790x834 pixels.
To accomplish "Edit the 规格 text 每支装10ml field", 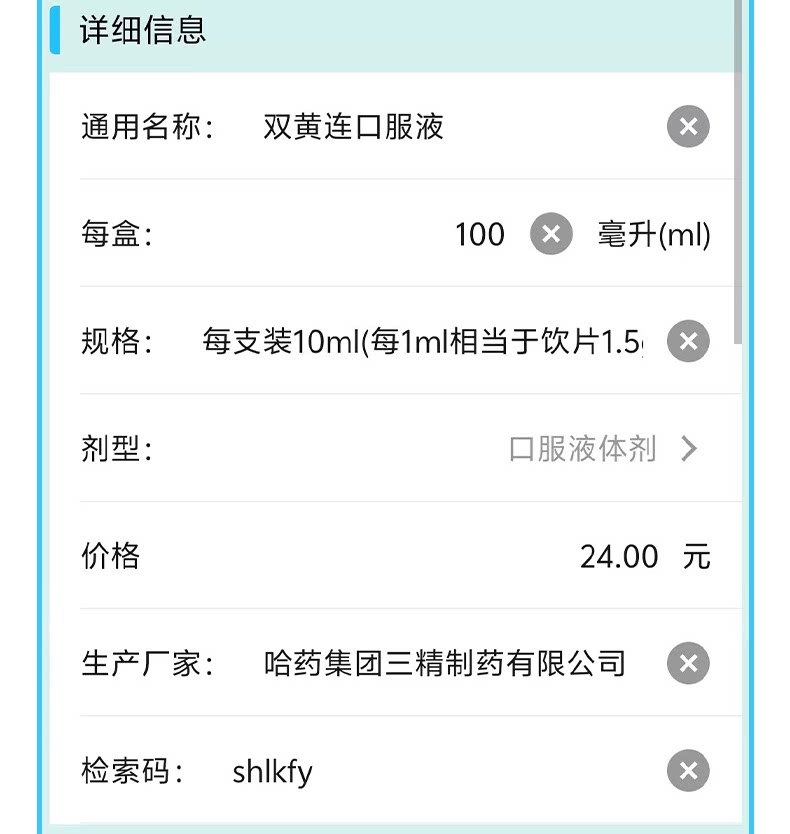I will pos(422,341).
